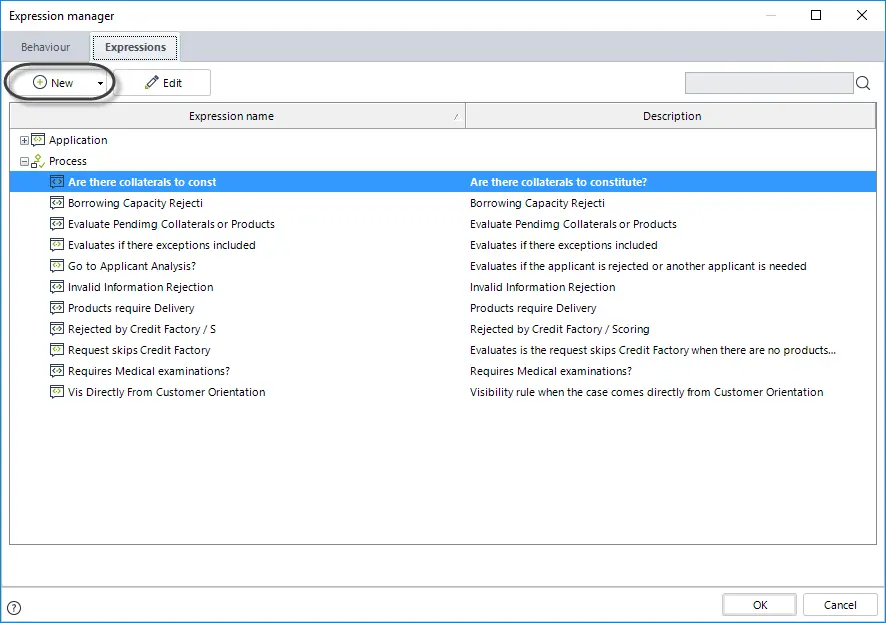Open the New button dropdown arrow
The image size is (886, 623).
tap(100, 83)
